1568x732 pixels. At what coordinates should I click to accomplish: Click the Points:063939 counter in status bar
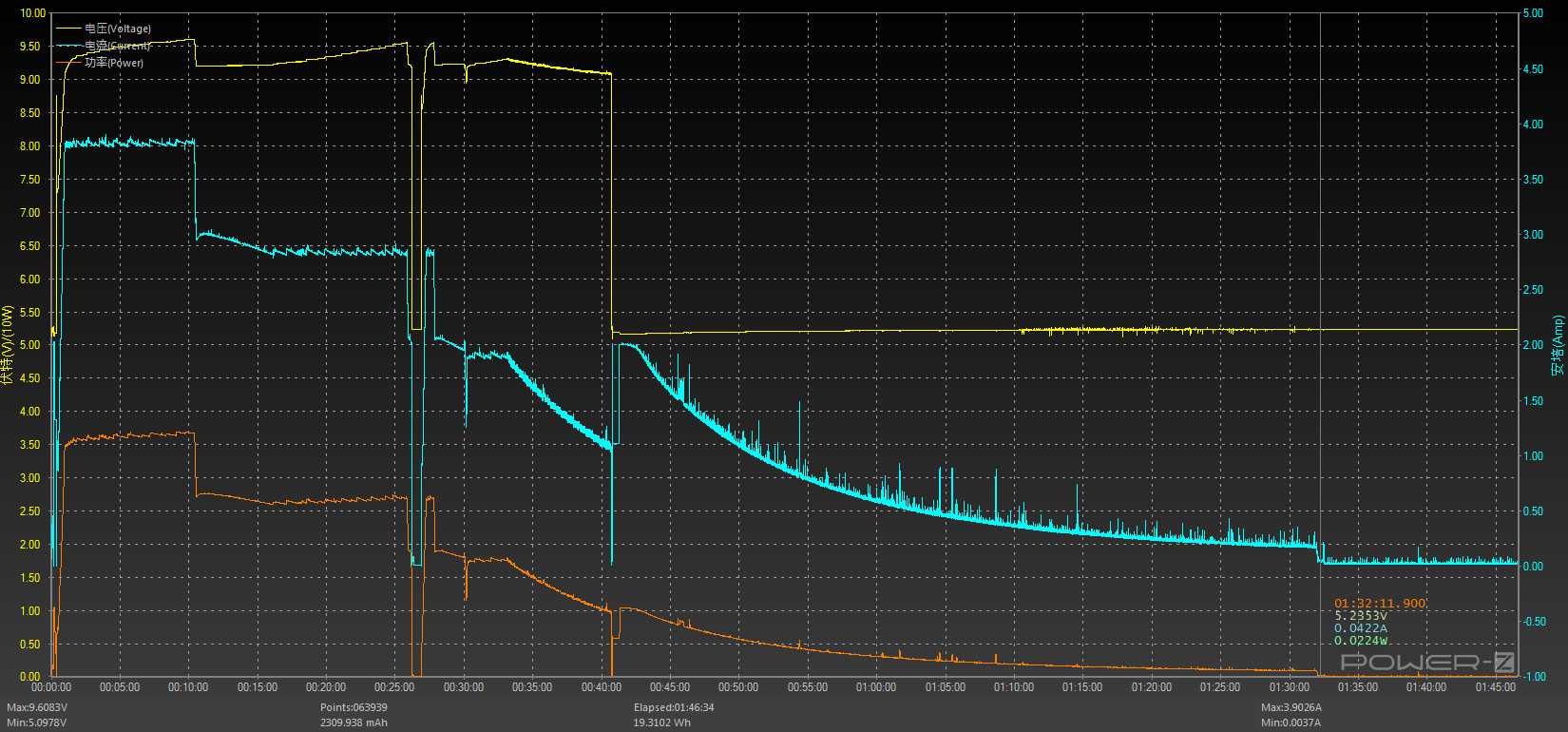[354, 707]
